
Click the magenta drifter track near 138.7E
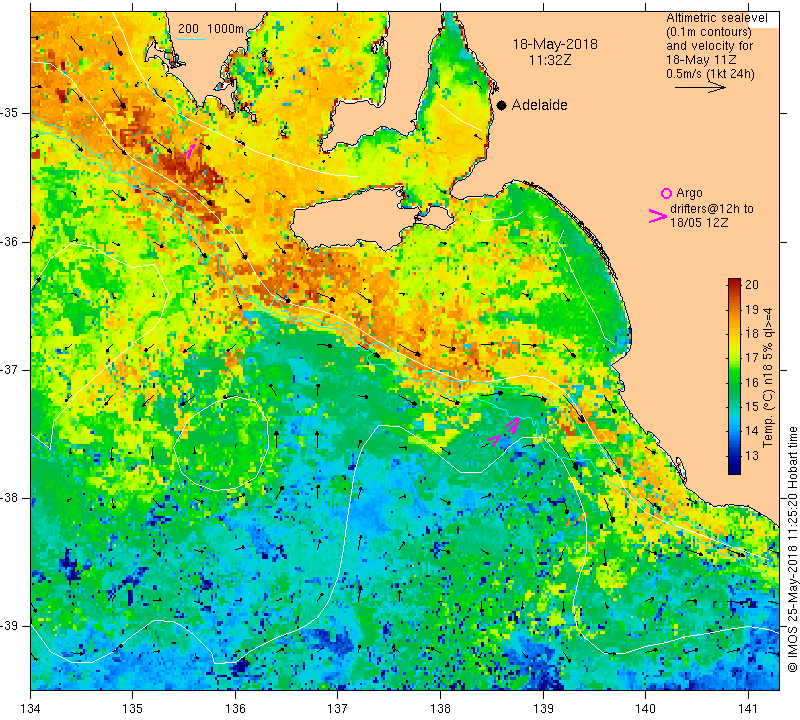504,432
